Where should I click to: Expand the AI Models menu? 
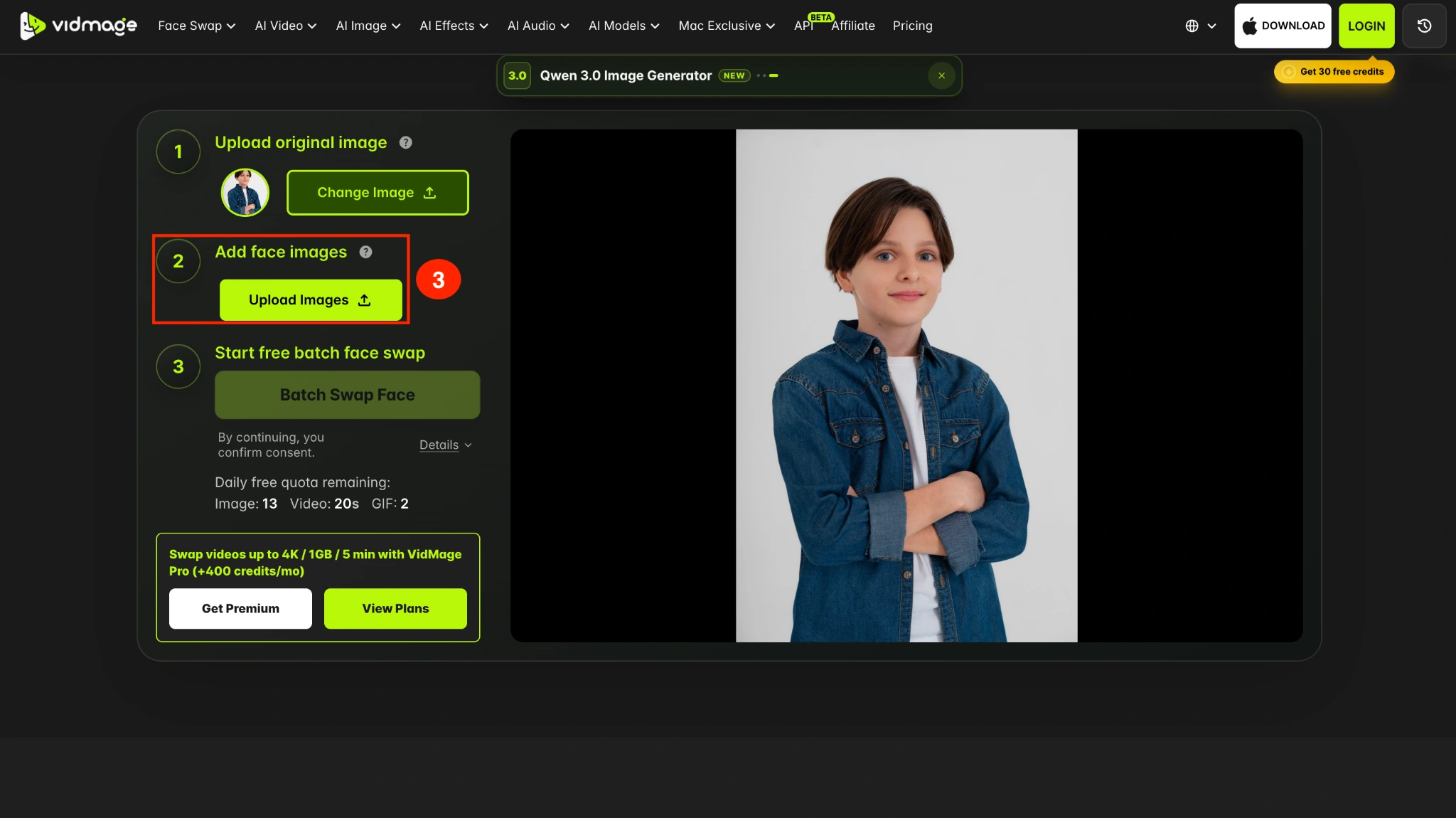click(x=623, y=26)
